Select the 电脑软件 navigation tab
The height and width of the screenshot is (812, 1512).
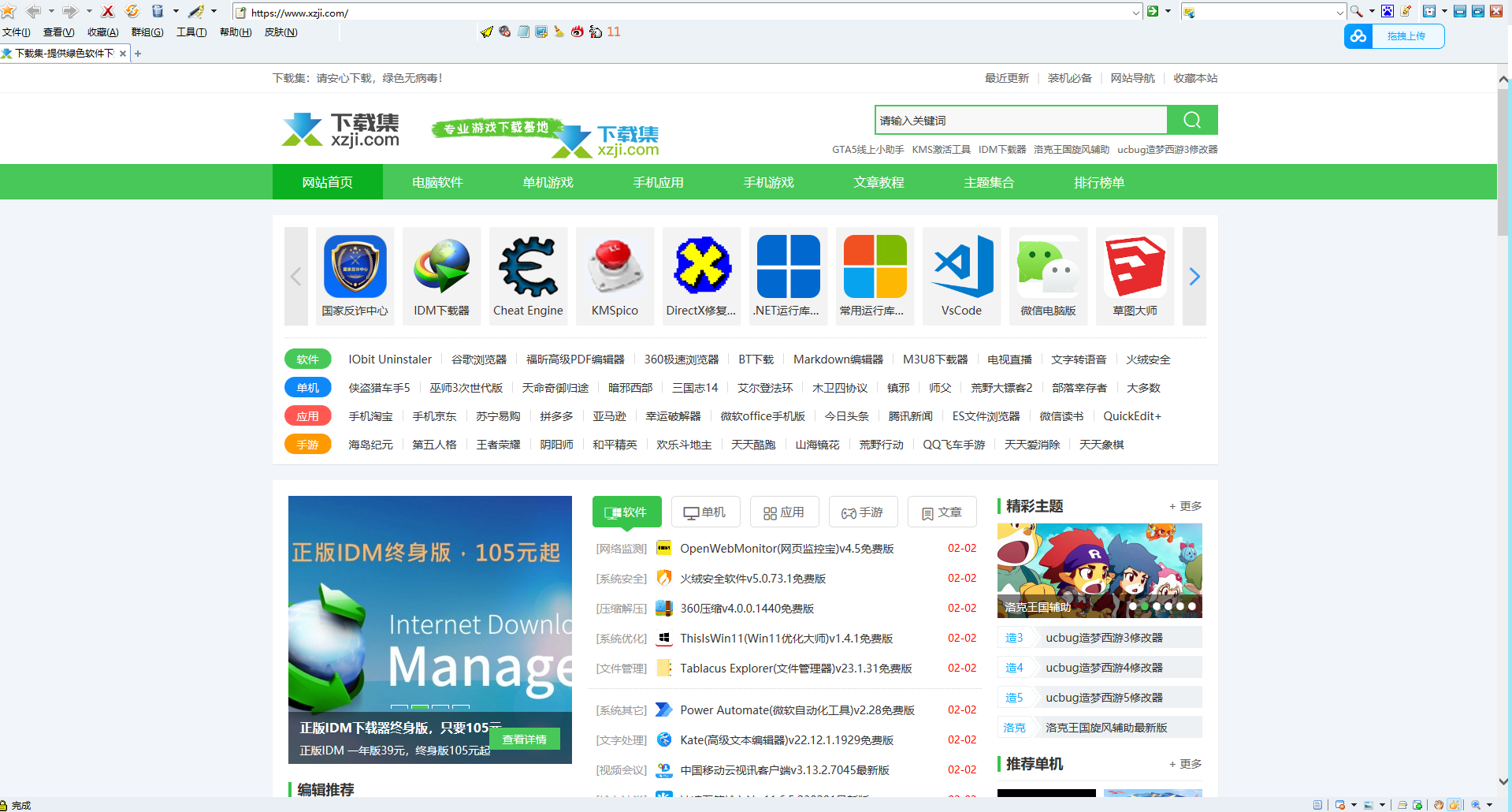pos(437,182)
